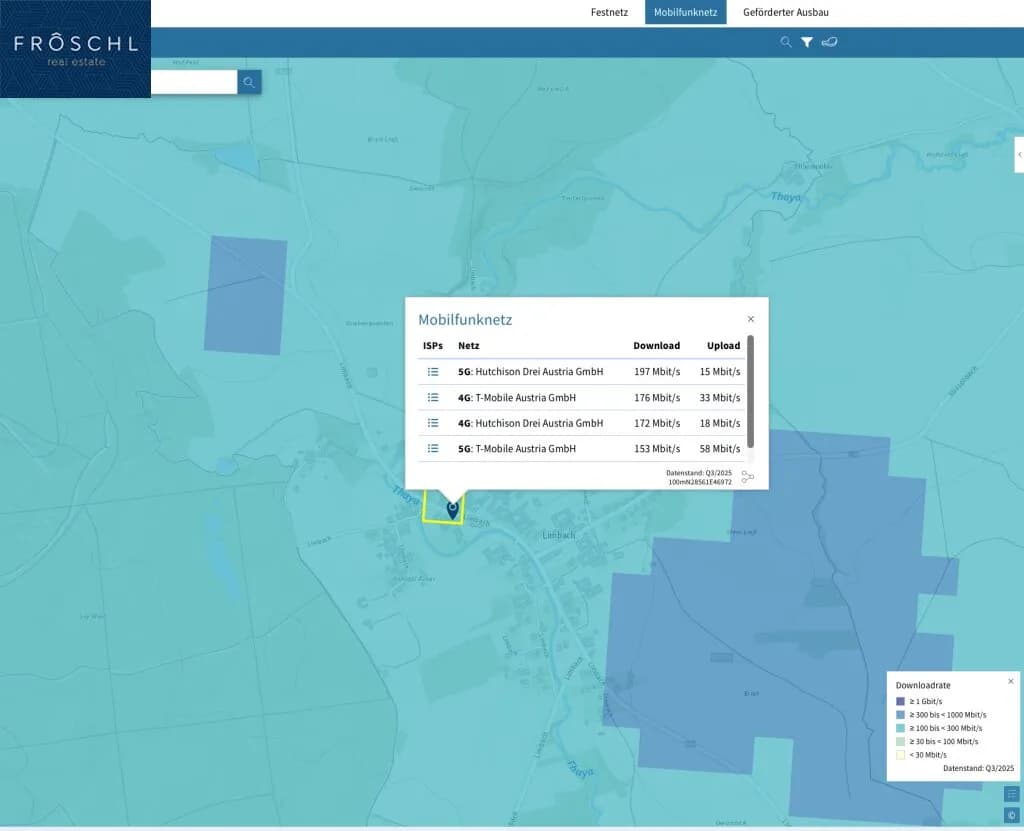1024x831 pixels.
Task: Open the Geförderter Ausbau tab
Action: click(786, 12)
